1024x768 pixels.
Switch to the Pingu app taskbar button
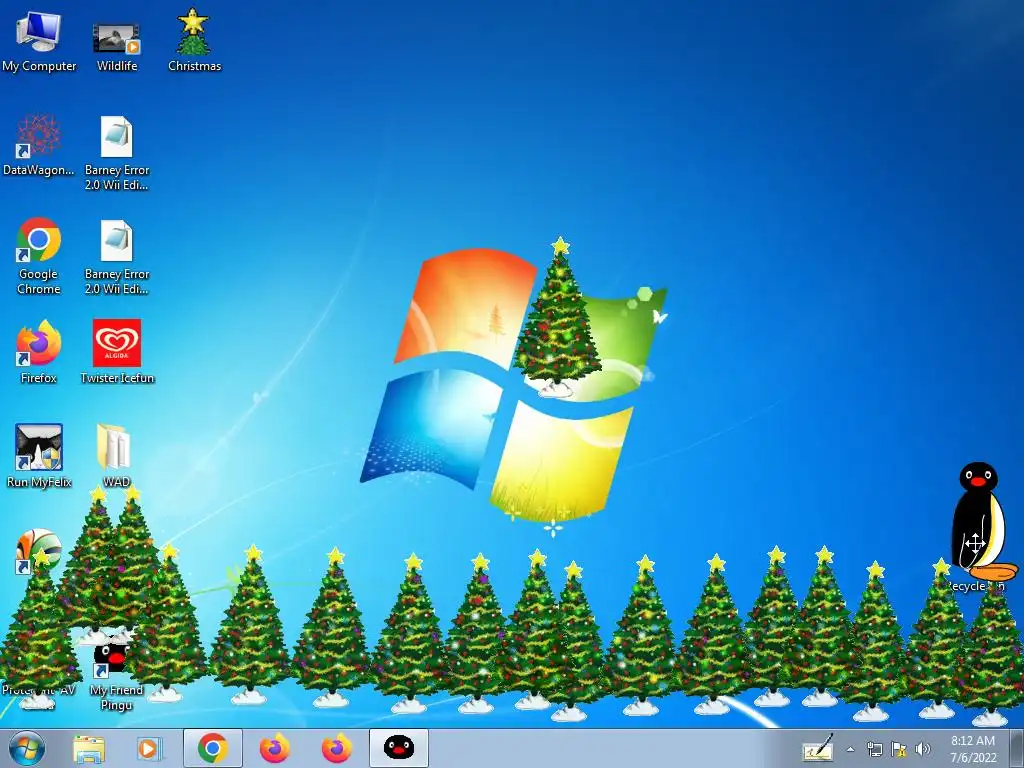point(399,748)
